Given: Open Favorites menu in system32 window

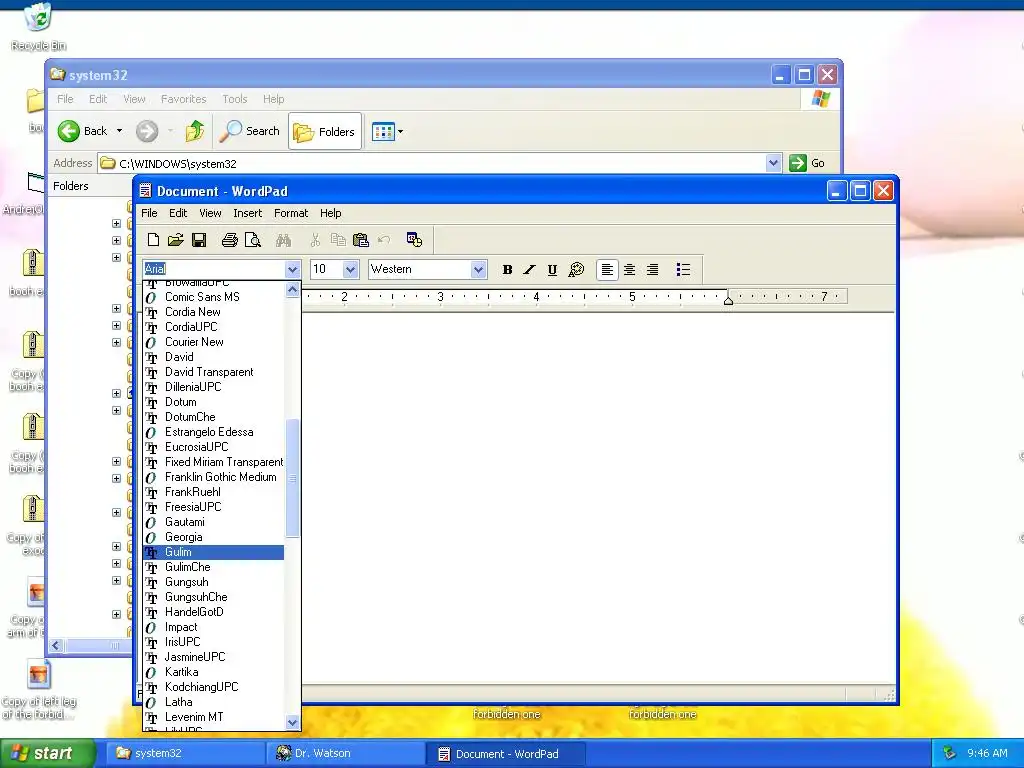Looking at the screenshot, I should 184,99.
